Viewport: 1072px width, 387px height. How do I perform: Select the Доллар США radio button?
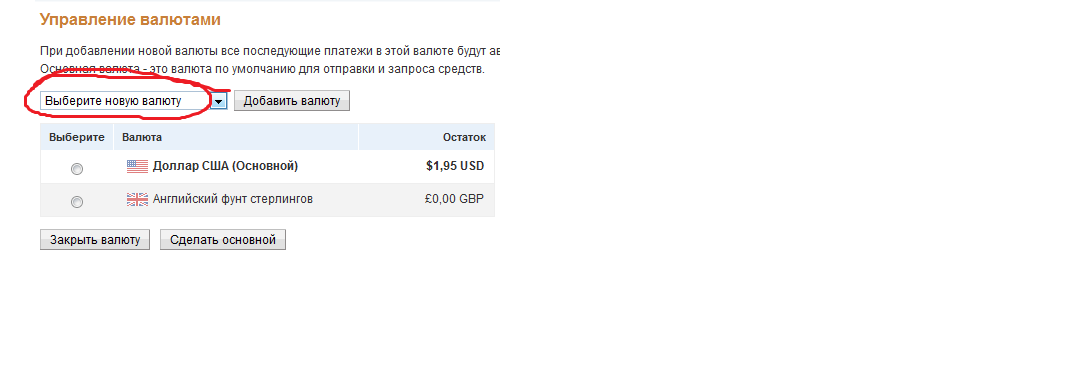pos(77,168)
